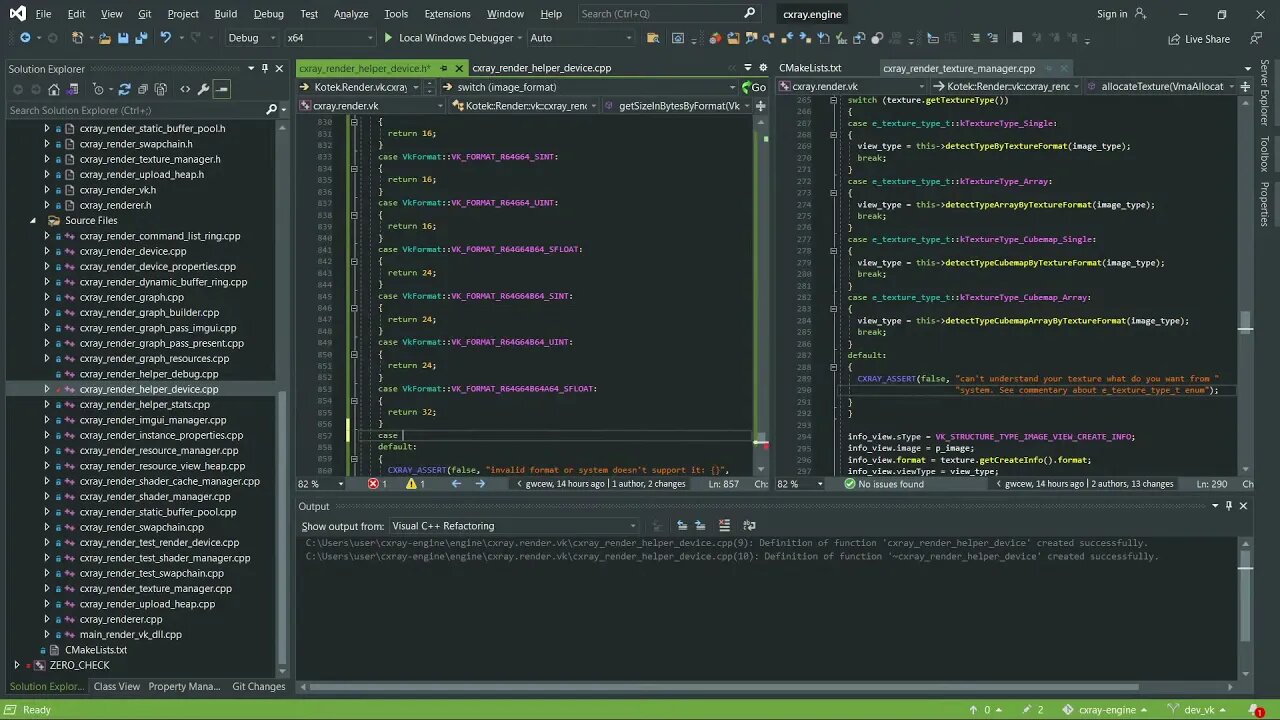1280x720 pixels.
Task: Click the Save All icon
Action: click(x=141, y=38)
